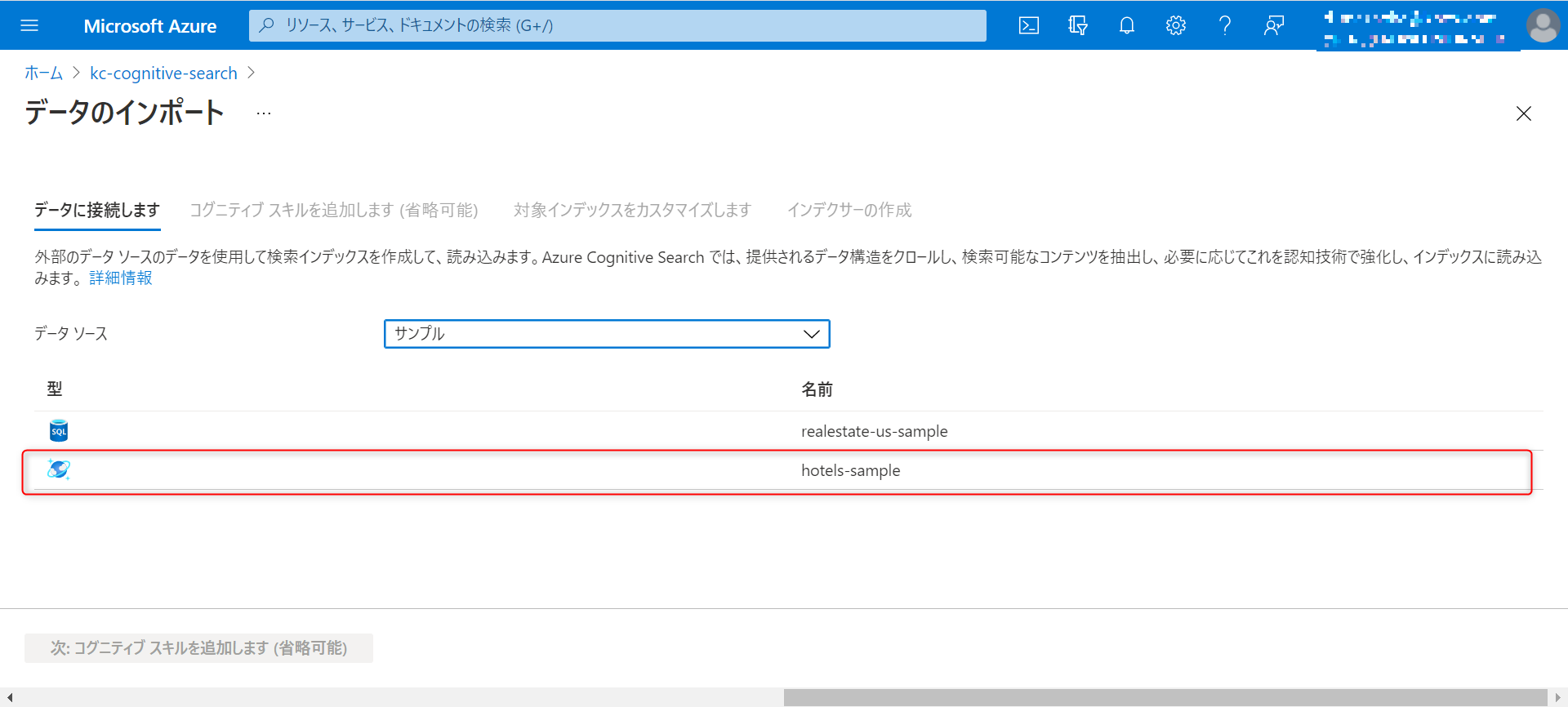Switch to インデクサーの作成 tab
Image resolution: width=1568 pixels, height=707 pixels.
pos(849,211)
